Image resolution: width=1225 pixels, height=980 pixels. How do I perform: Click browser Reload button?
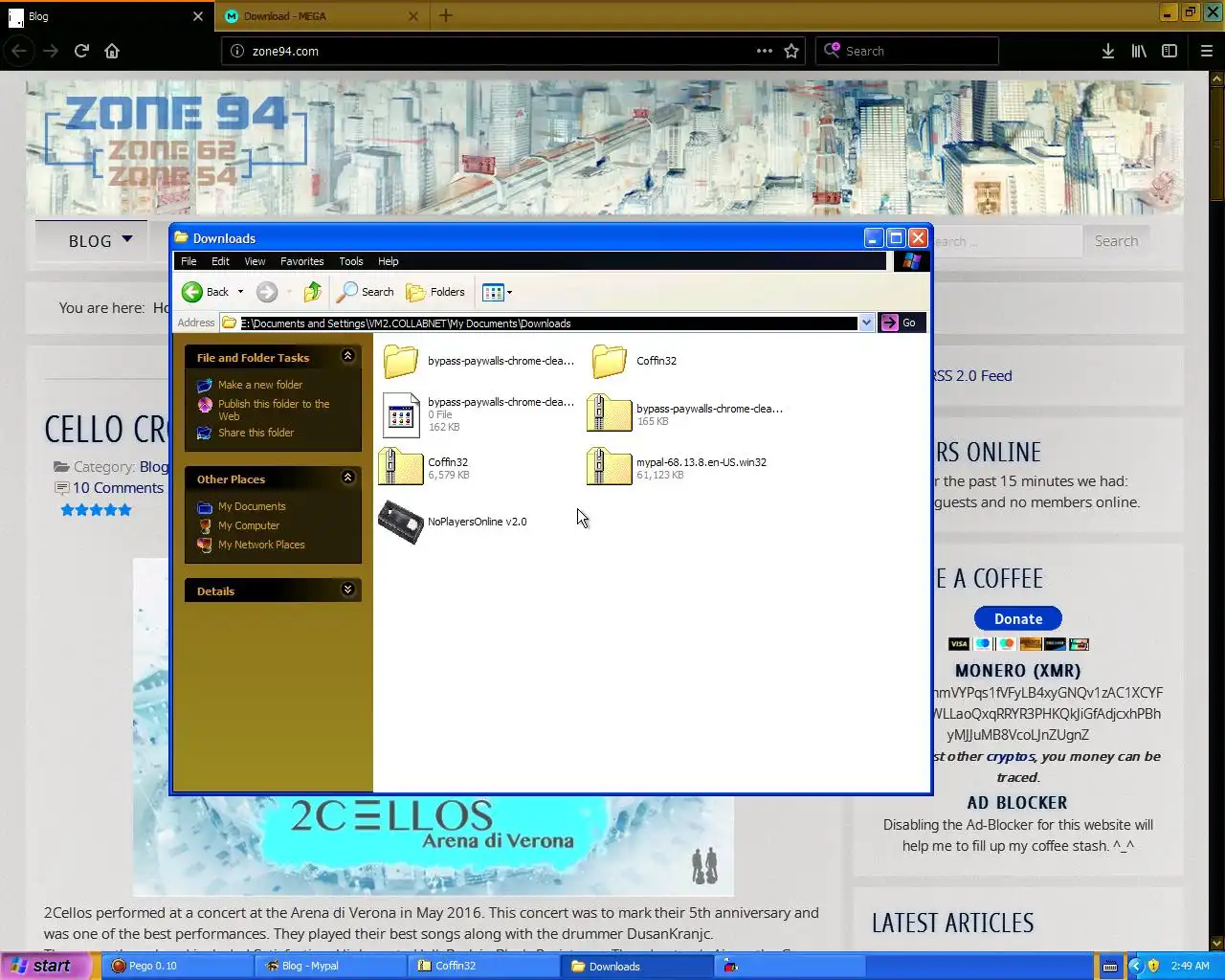(81, 51)
